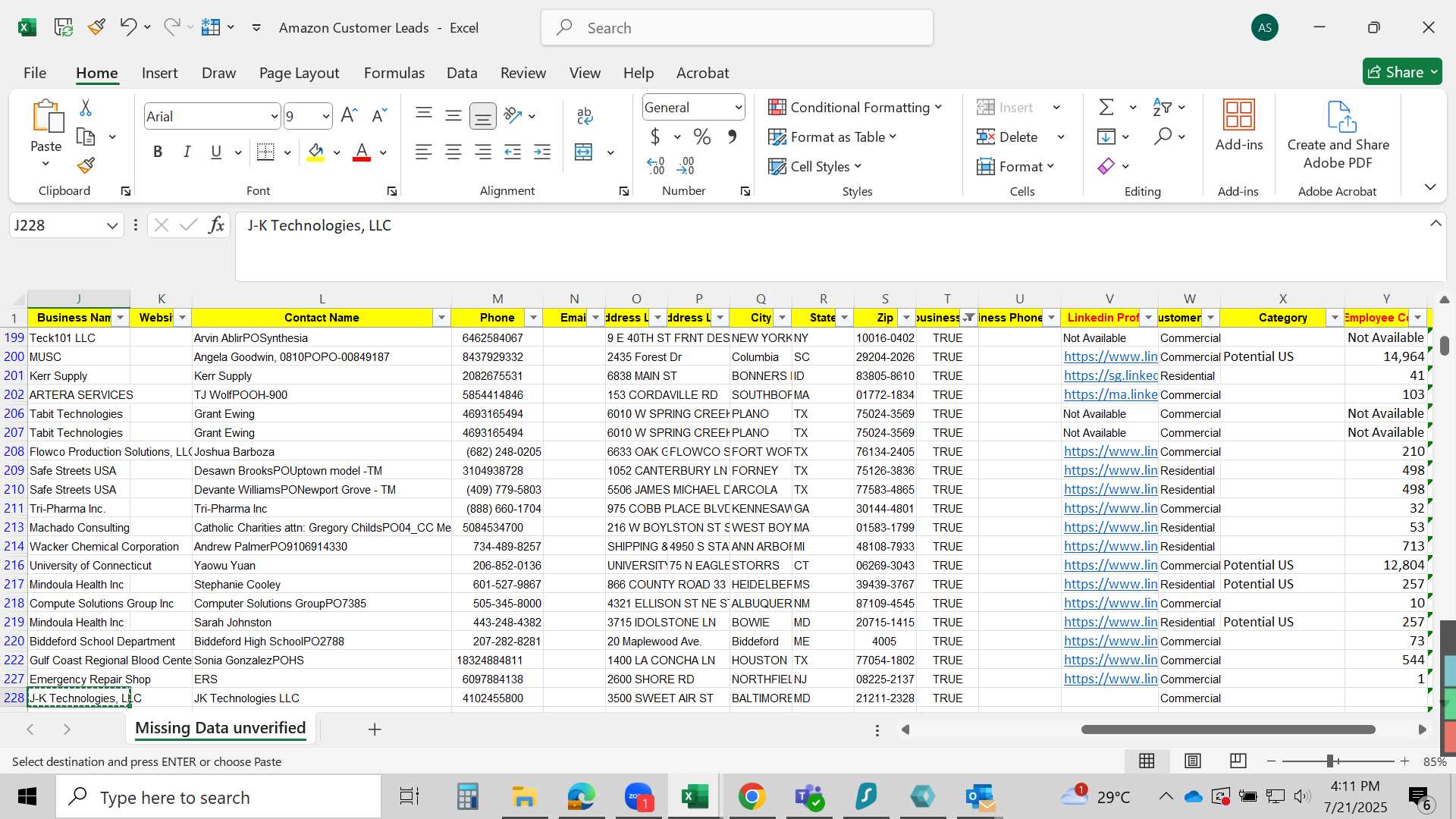Click the Undo arrow
Screen dimensions: 1456x819
point(127,27)
